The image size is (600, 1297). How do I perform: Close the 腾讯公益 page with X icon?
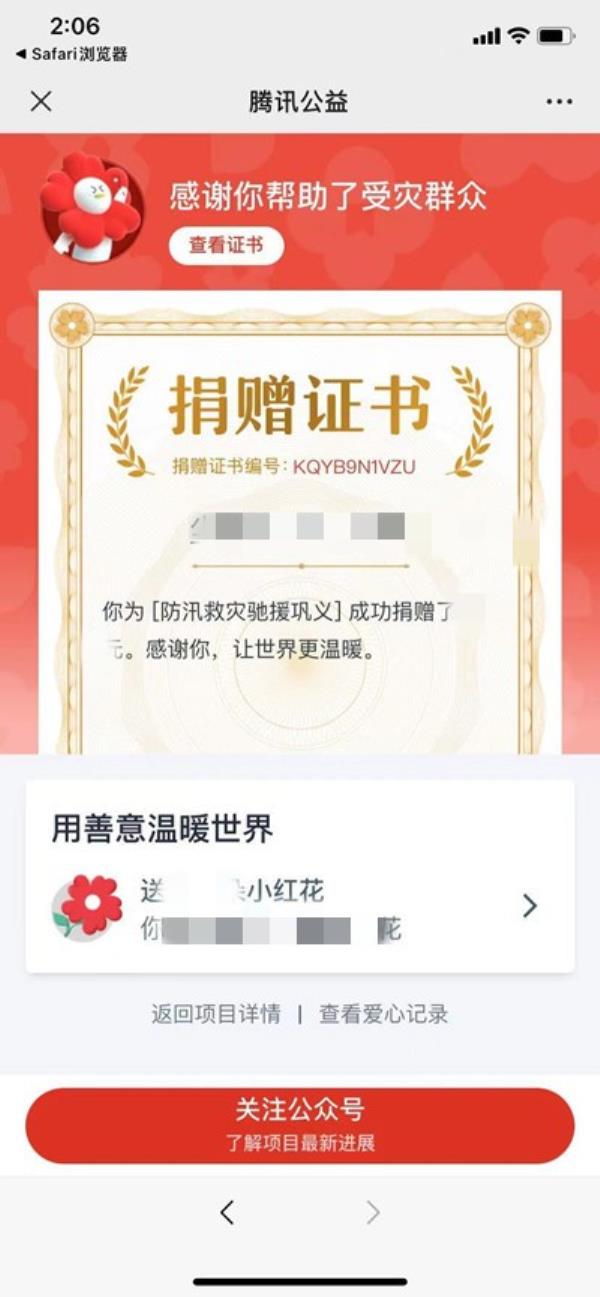[x=41, y=101]
